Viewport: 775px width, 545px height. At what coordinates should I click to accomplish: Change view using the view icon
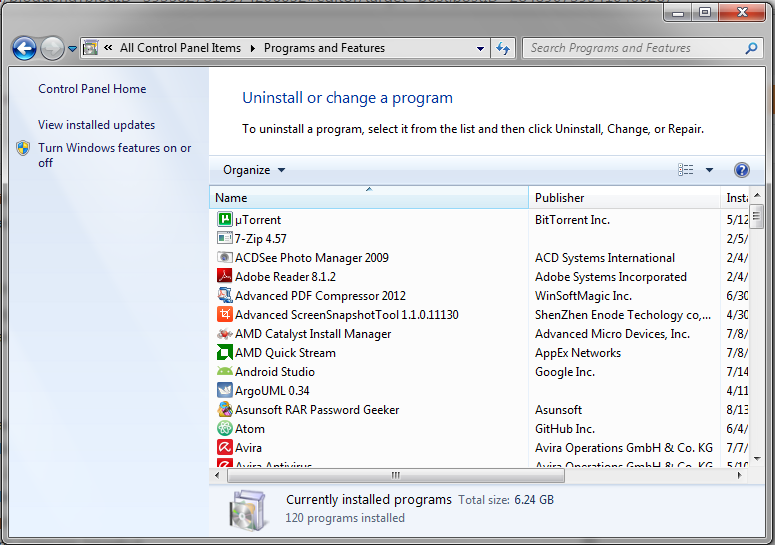click(x=685, y=170)
